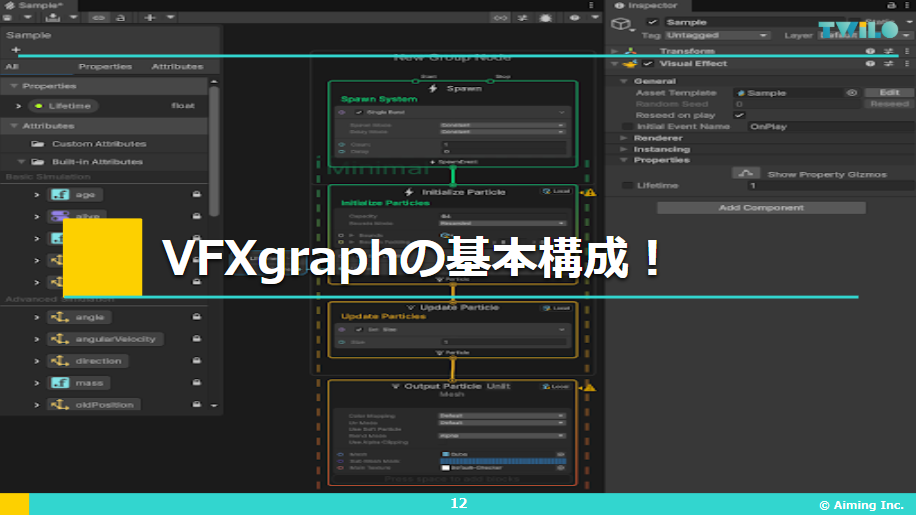Expand the Renderer section in Inspector
This screenshot has height=515, width=916.
pos(624,138)
